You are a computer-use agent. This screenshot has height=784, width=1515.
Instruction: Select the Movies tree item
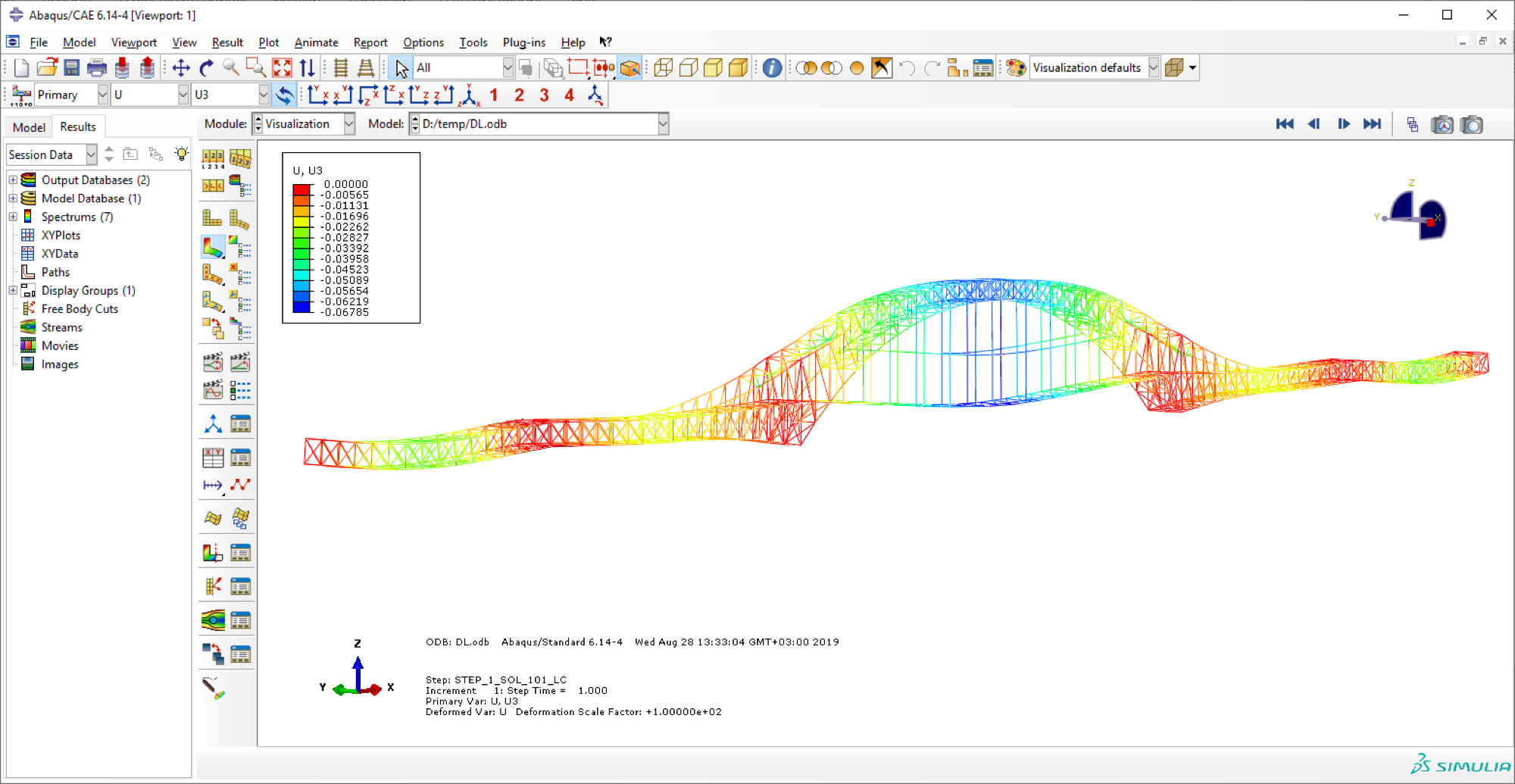pos(60,345)
